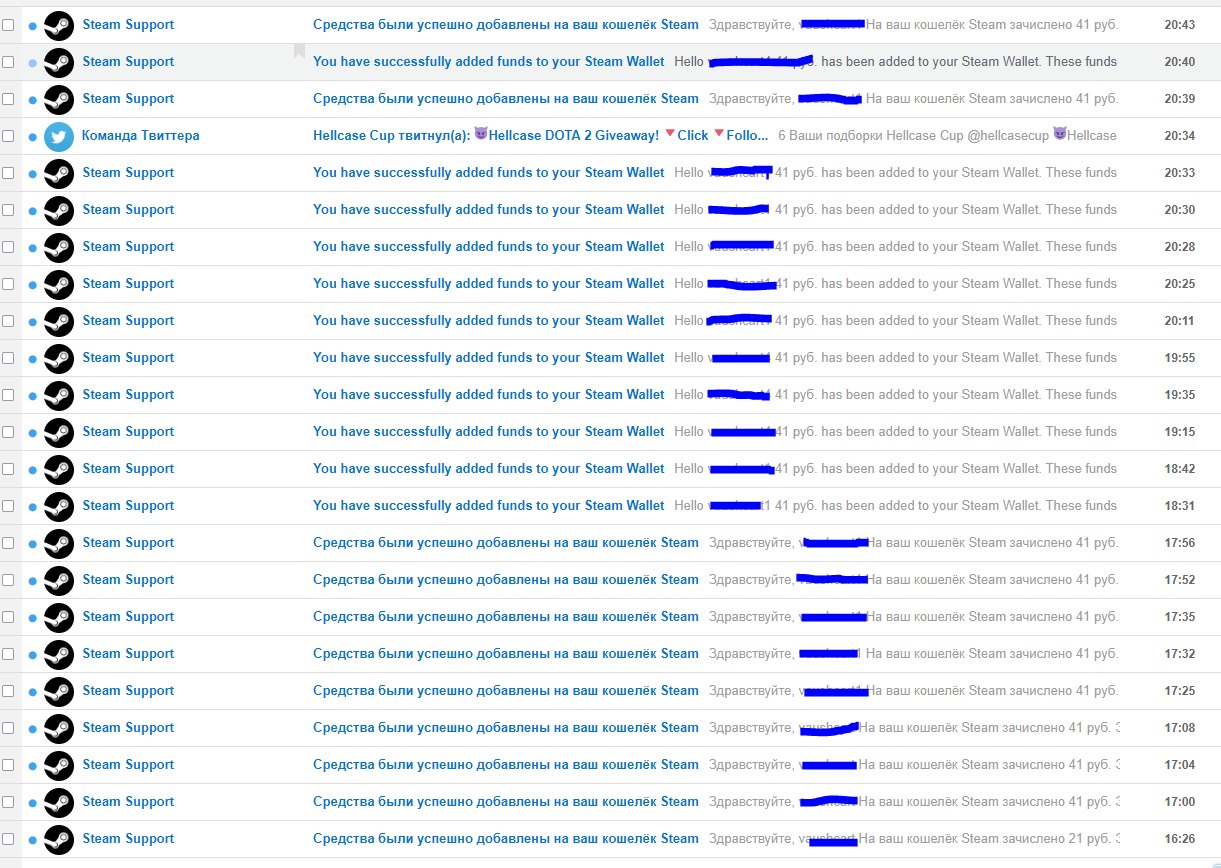Image resolution: width=1221 pixels, height=868 pixels.
Task: Click the preview text of the 17:52 email
Action: click(914, 580)
